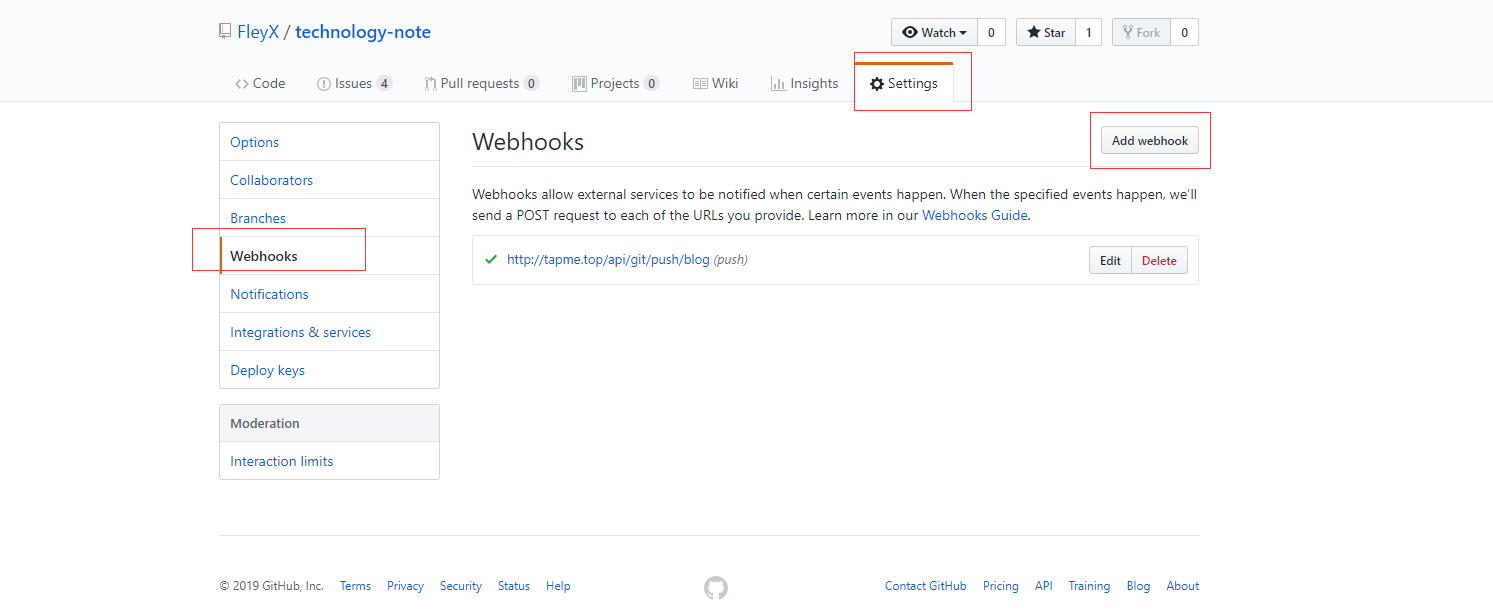Viewport: 1493px width, 613px height.
Task: Switch to the Issues tab
Action: (x=354, y=84)
